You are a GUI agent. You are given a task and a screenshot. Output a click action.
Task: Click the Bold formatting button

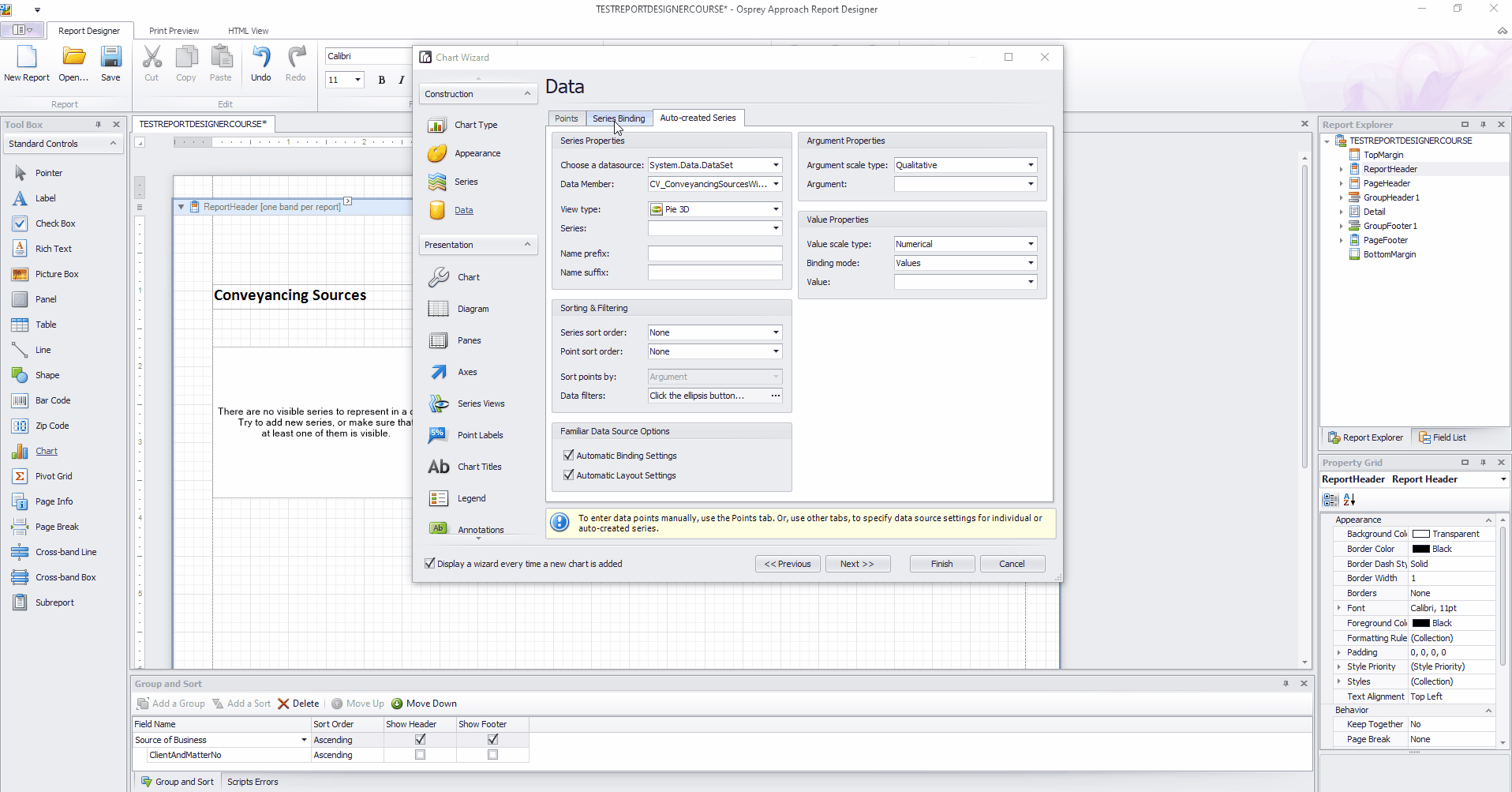point(382,80)
